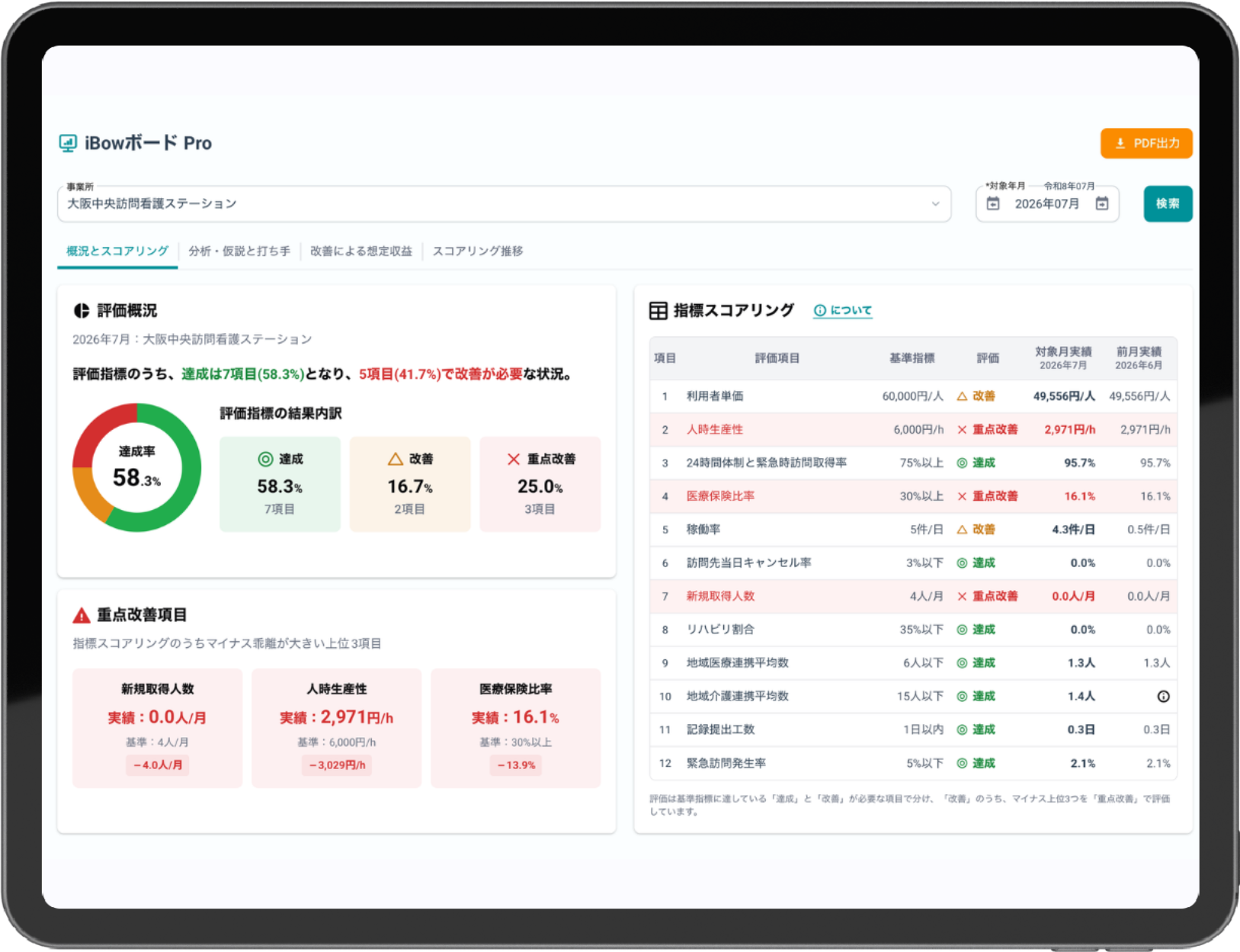
Task: Click the 対象年月 2026年07月 field
Action: pyautogui.click(x=1047, y=204)
